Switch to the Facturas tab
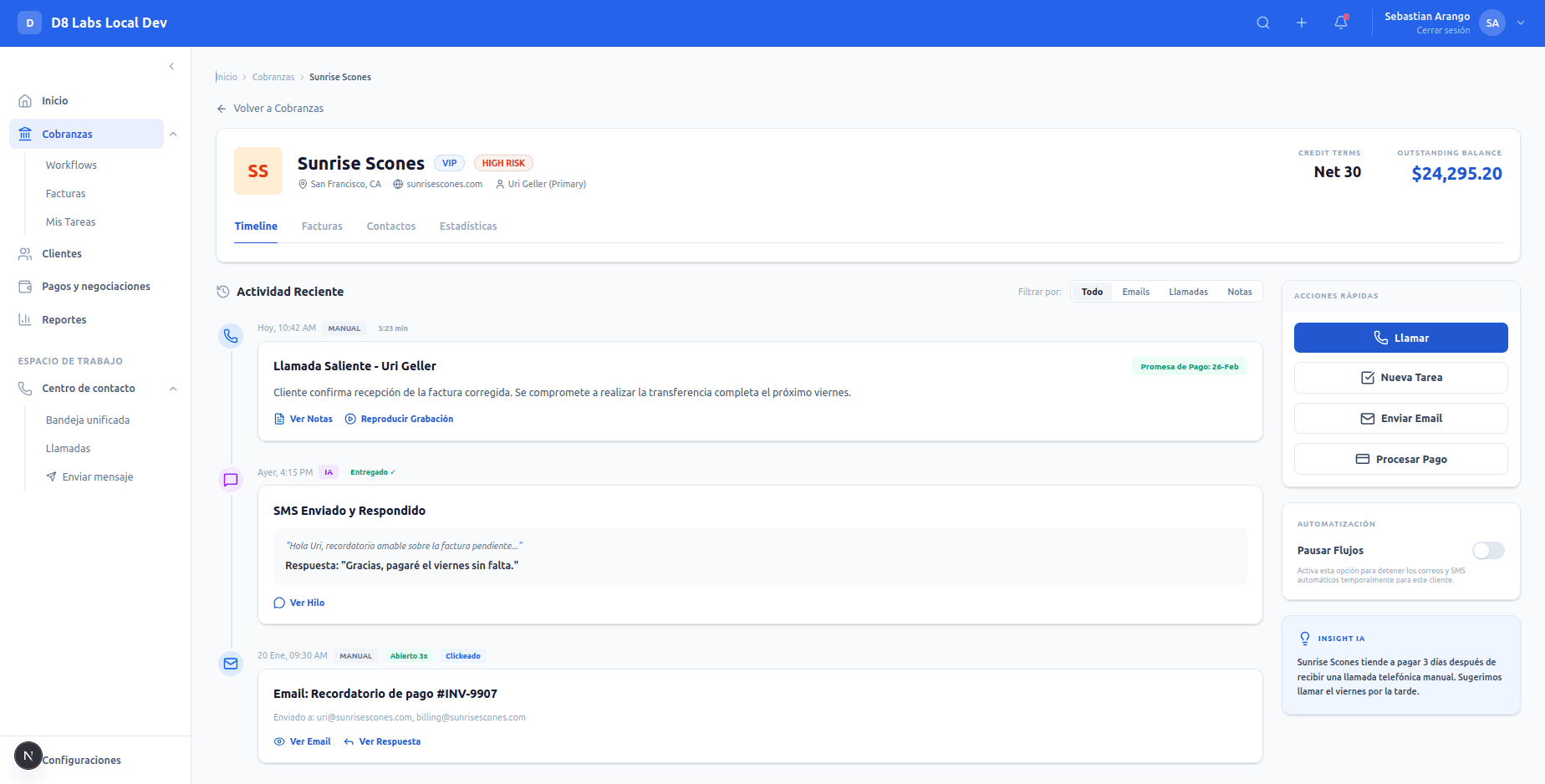 point(322,226)
